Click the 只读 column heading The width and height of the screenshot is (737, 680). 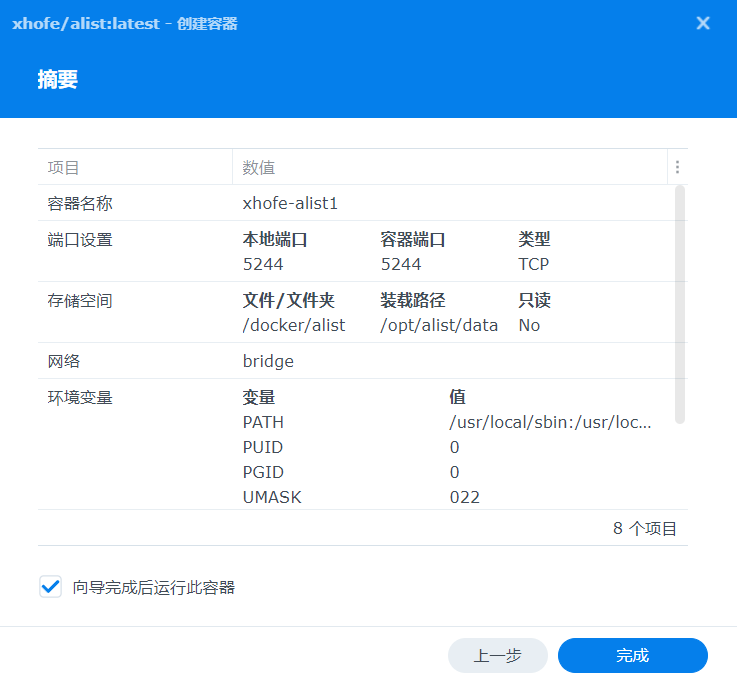(534, 301)
